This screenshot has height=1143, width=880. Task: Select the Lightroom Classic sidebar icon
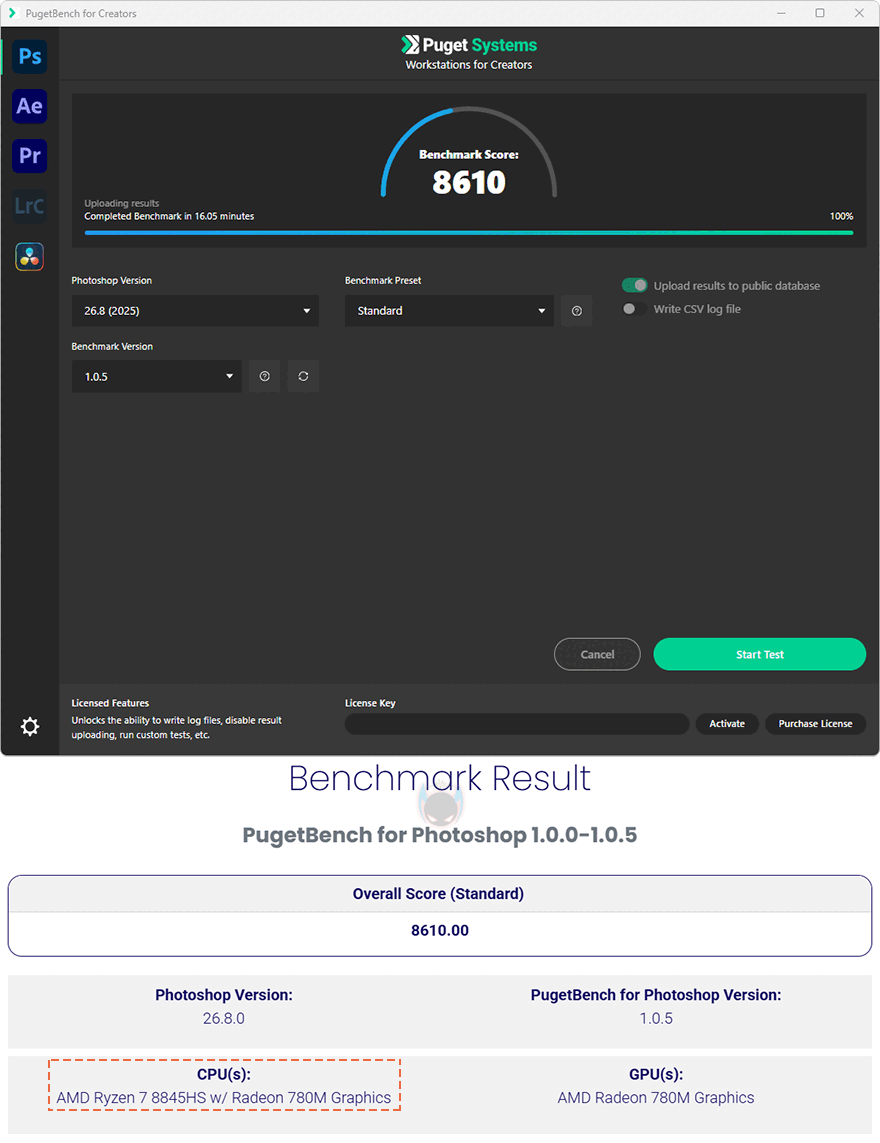pyautogui.click(x=30, y=206)
